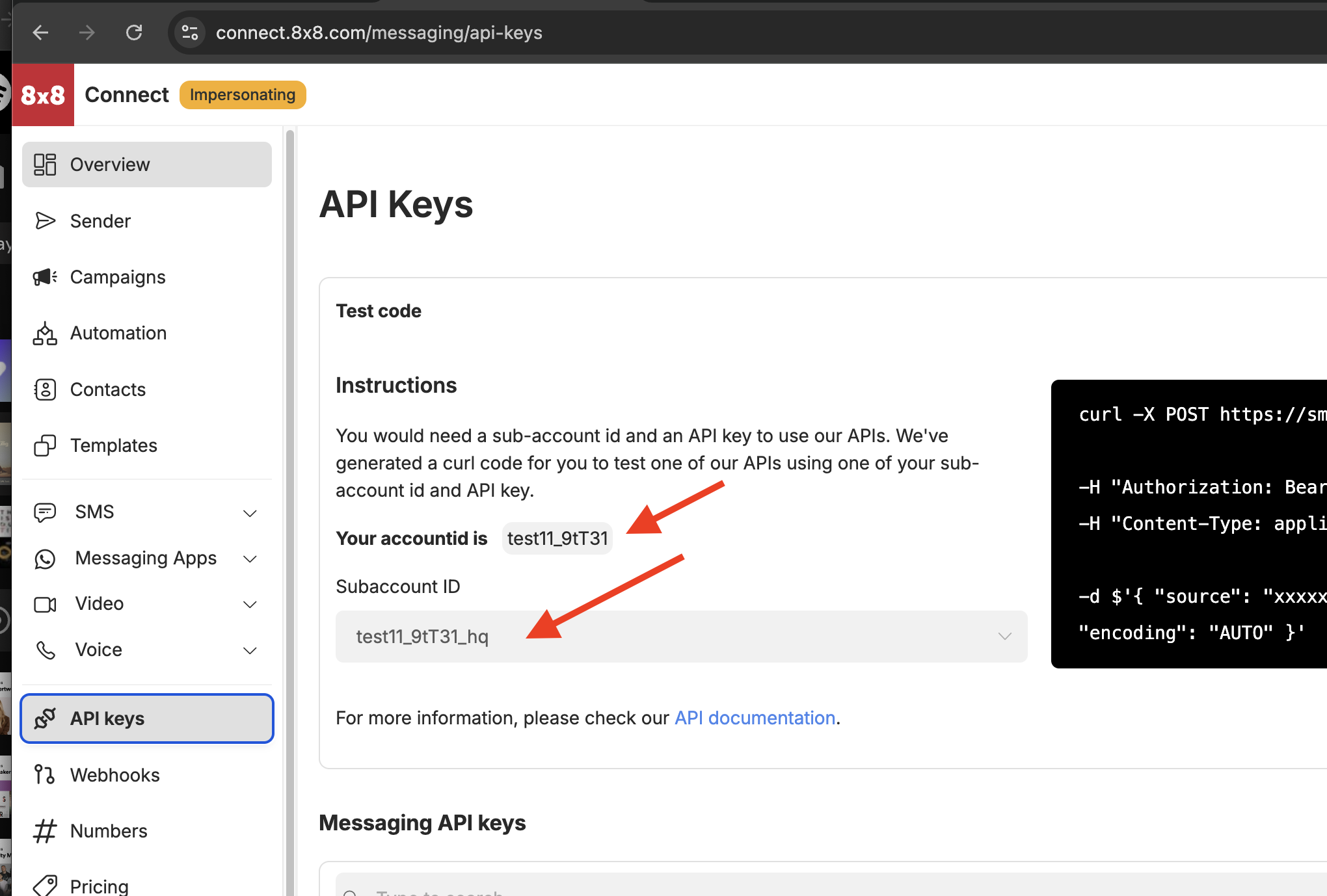The width and height of the screenshot is (1327, 896).
Task: Click the Templates copy icon
Action: (45, 445)
